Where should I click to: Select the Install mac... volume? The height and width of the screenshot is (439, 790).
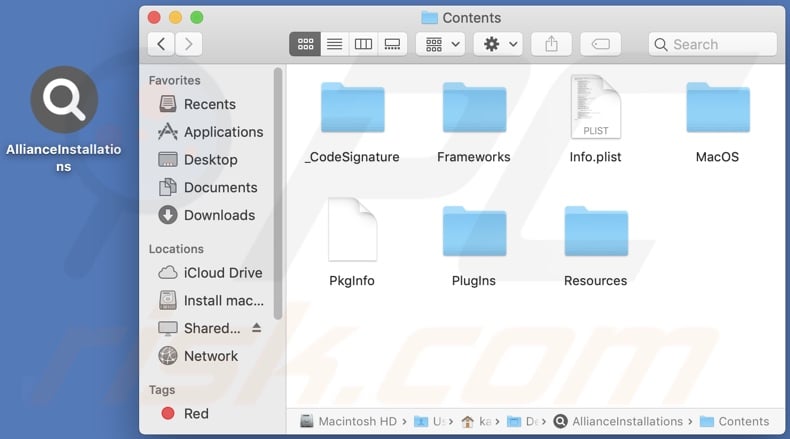point(211,300)
